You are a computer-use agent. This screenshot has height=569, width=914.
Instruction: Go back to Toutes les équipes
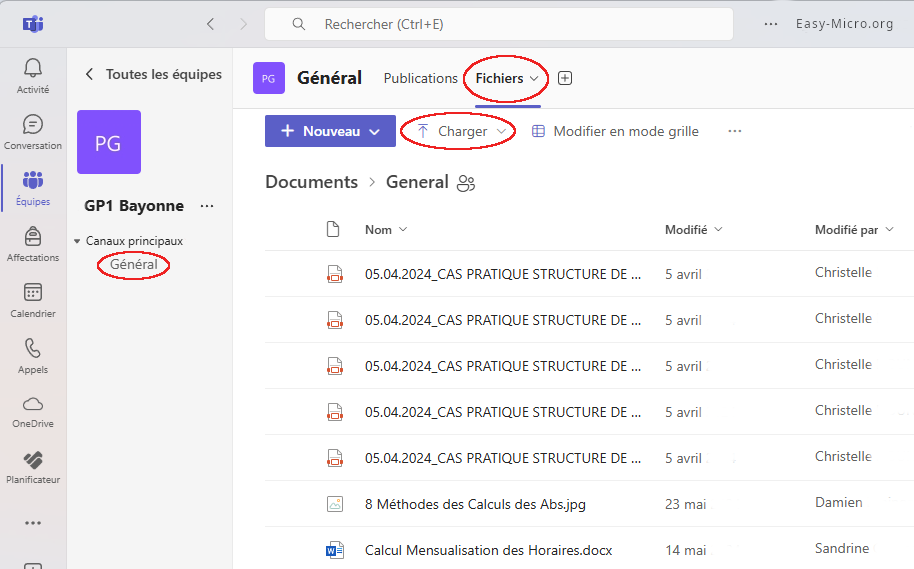pyautogui.click(x=153, y=74)
